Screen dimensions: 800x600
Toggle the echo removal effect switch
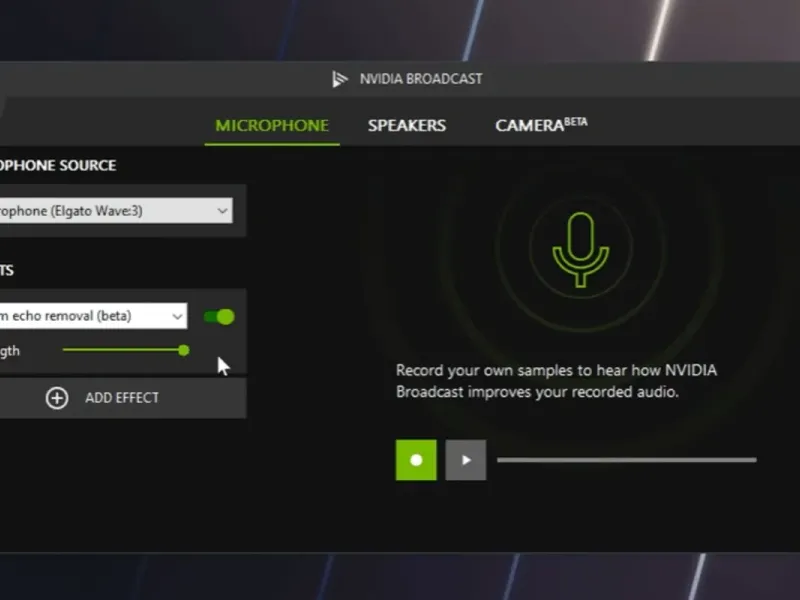[219, 317]
